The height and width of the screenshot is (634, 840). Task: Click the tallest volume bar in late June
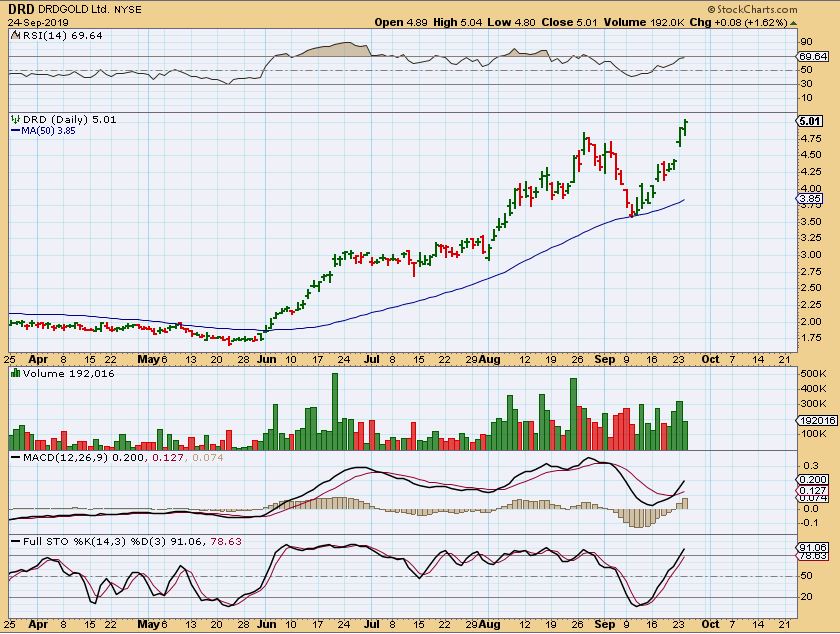335,412
